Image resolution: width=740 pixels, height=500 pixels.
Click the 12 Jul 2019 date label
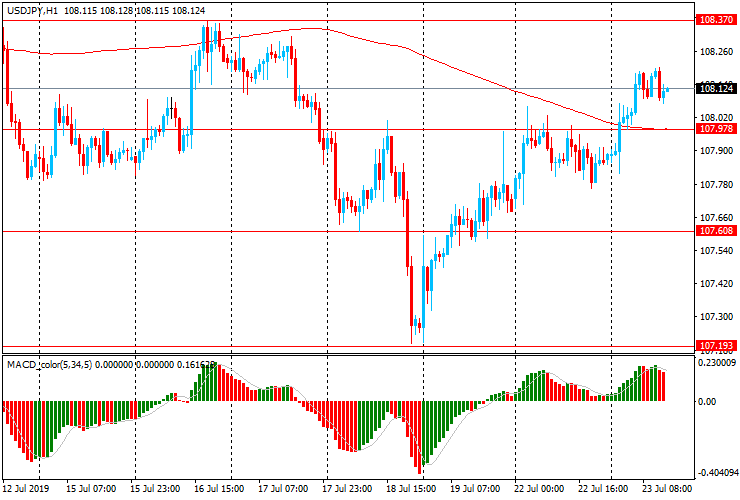(x=25, y=488)
